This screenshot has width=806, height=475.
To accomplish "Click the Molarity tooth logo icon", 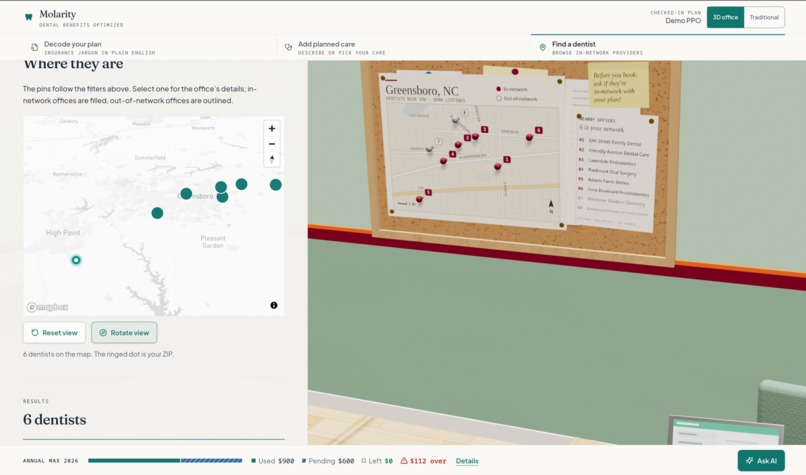I will click(29, 17).
